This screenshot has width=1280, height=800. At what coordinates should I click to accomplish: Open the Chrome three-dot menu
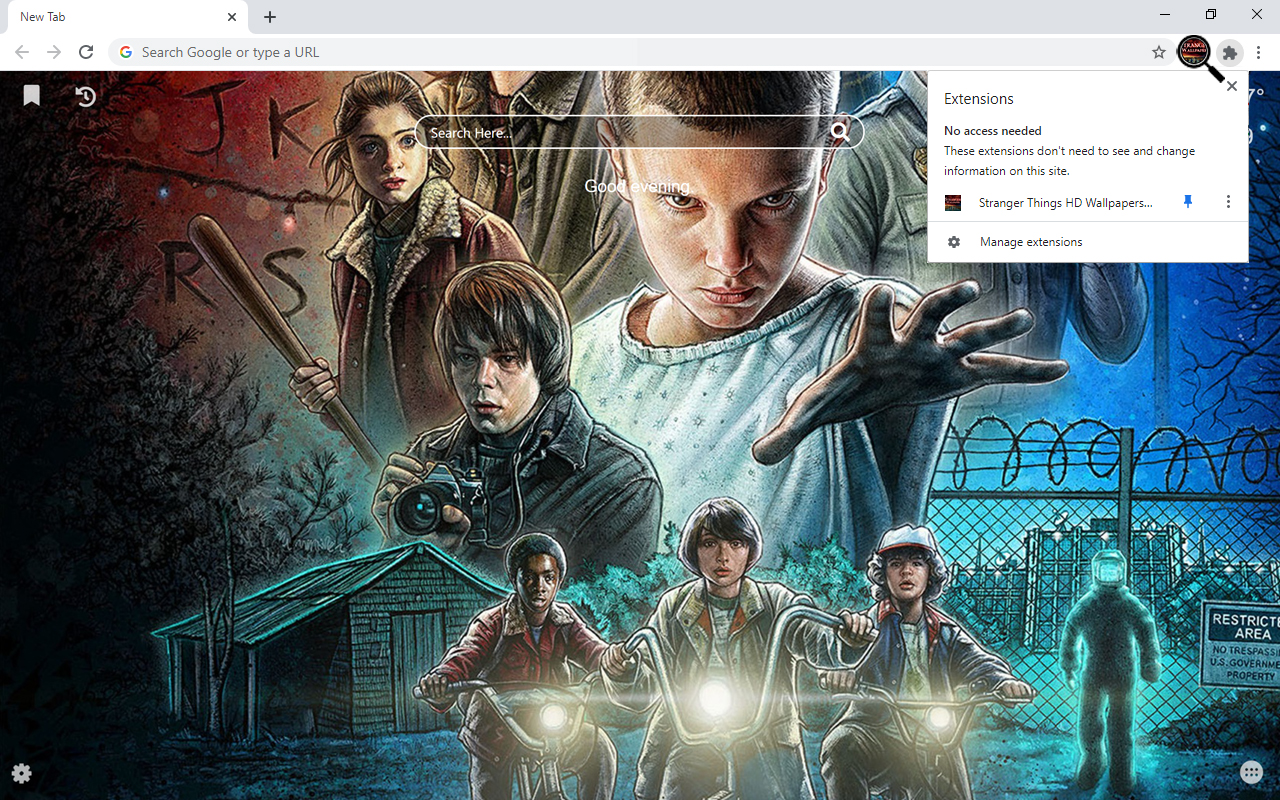click(1259, 52)
